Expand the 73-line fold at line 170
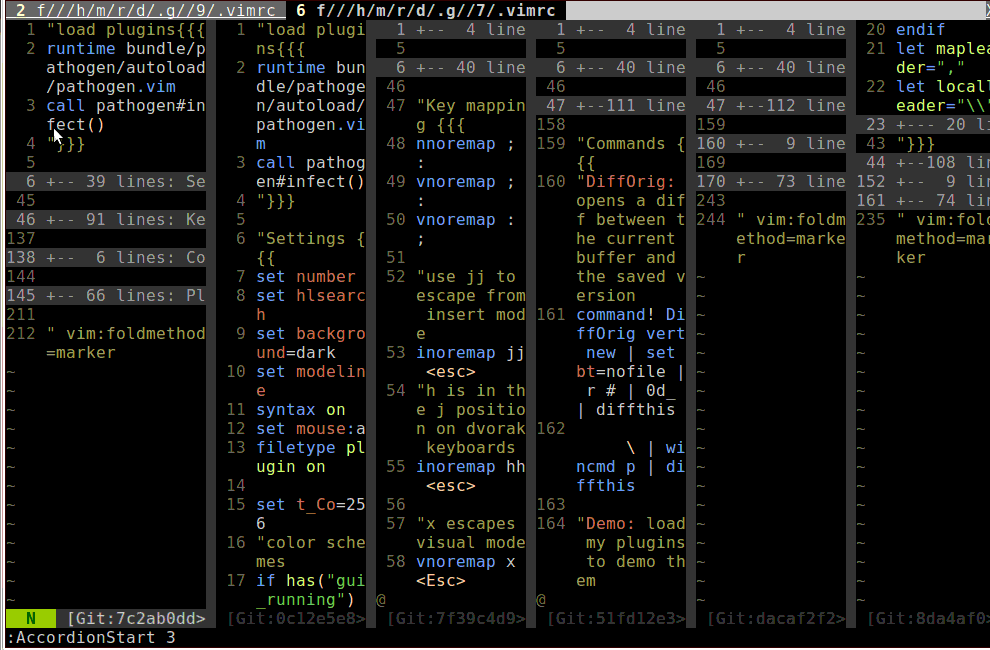990x650 pixels. 771,181
